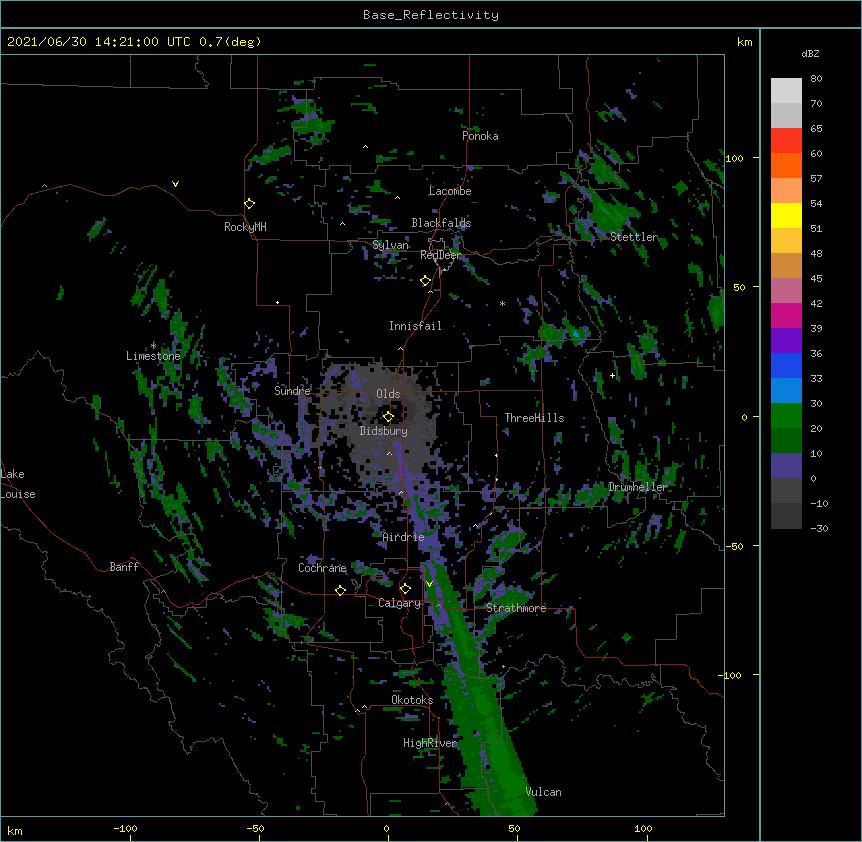
Task: Select the Okotoks town label
Action: tap(412, 700)
